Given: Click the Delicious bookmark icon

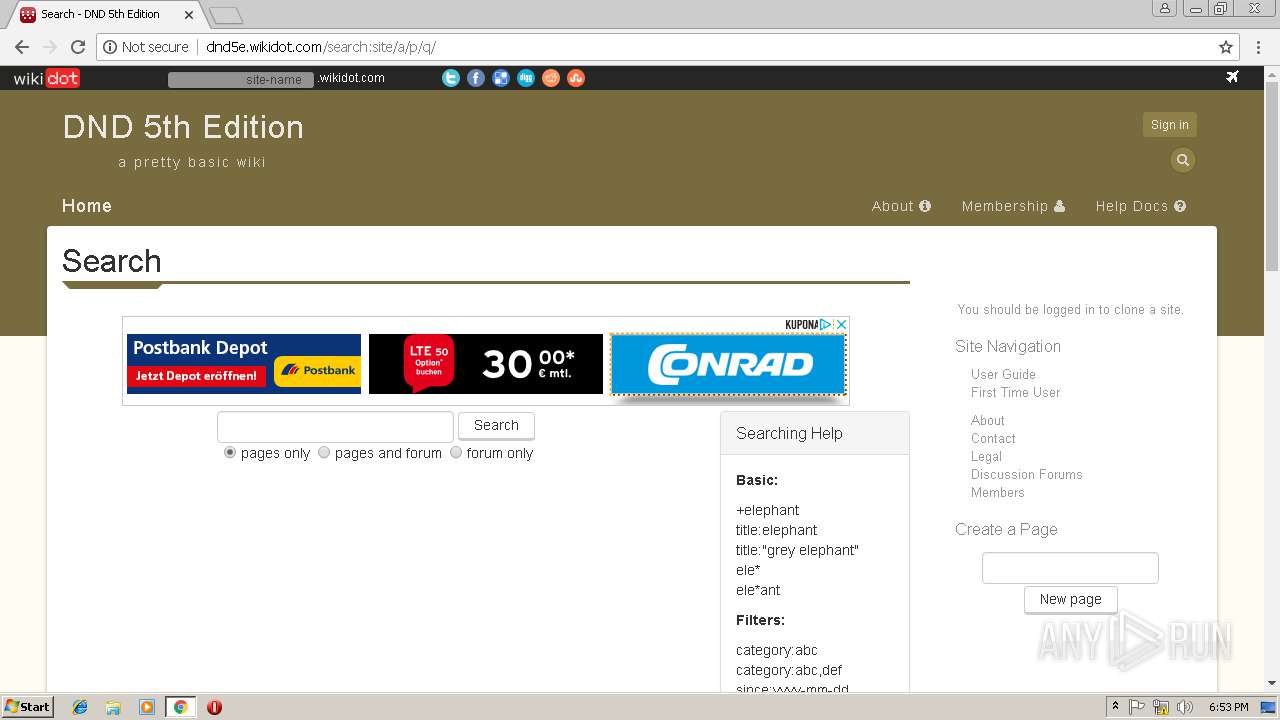Looking at the screenshot, I should (x=501, y=78).
